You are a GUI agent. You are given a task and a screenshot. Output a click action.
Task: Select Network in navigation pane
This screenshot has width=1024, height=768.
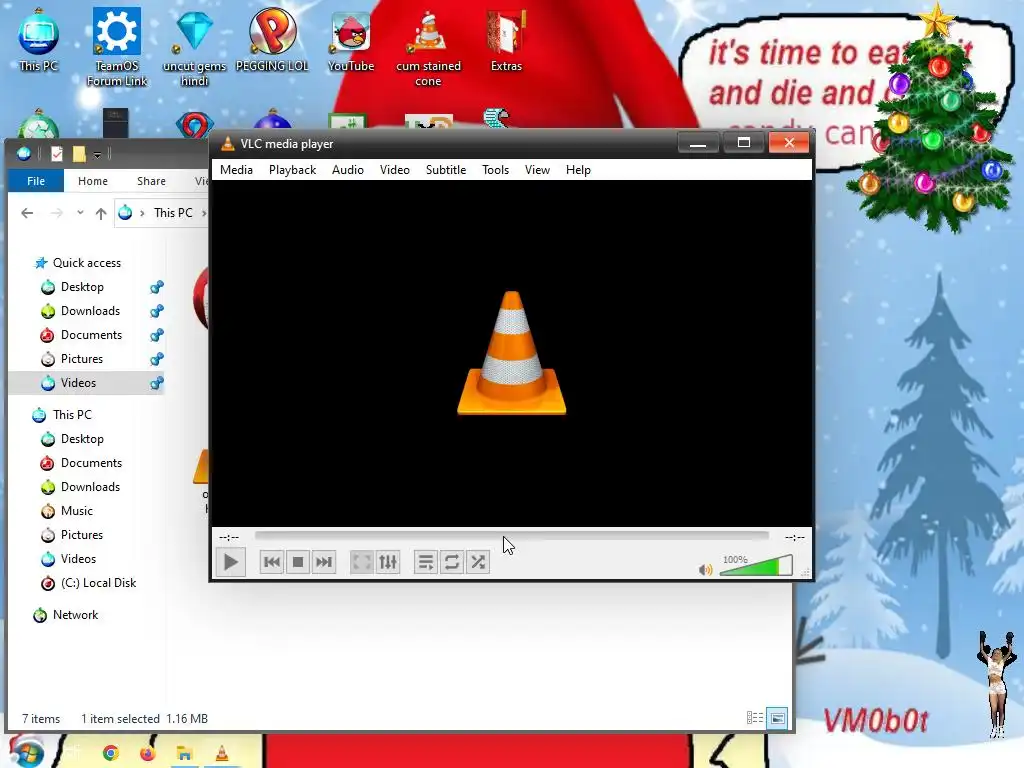(x=75, y=615)
